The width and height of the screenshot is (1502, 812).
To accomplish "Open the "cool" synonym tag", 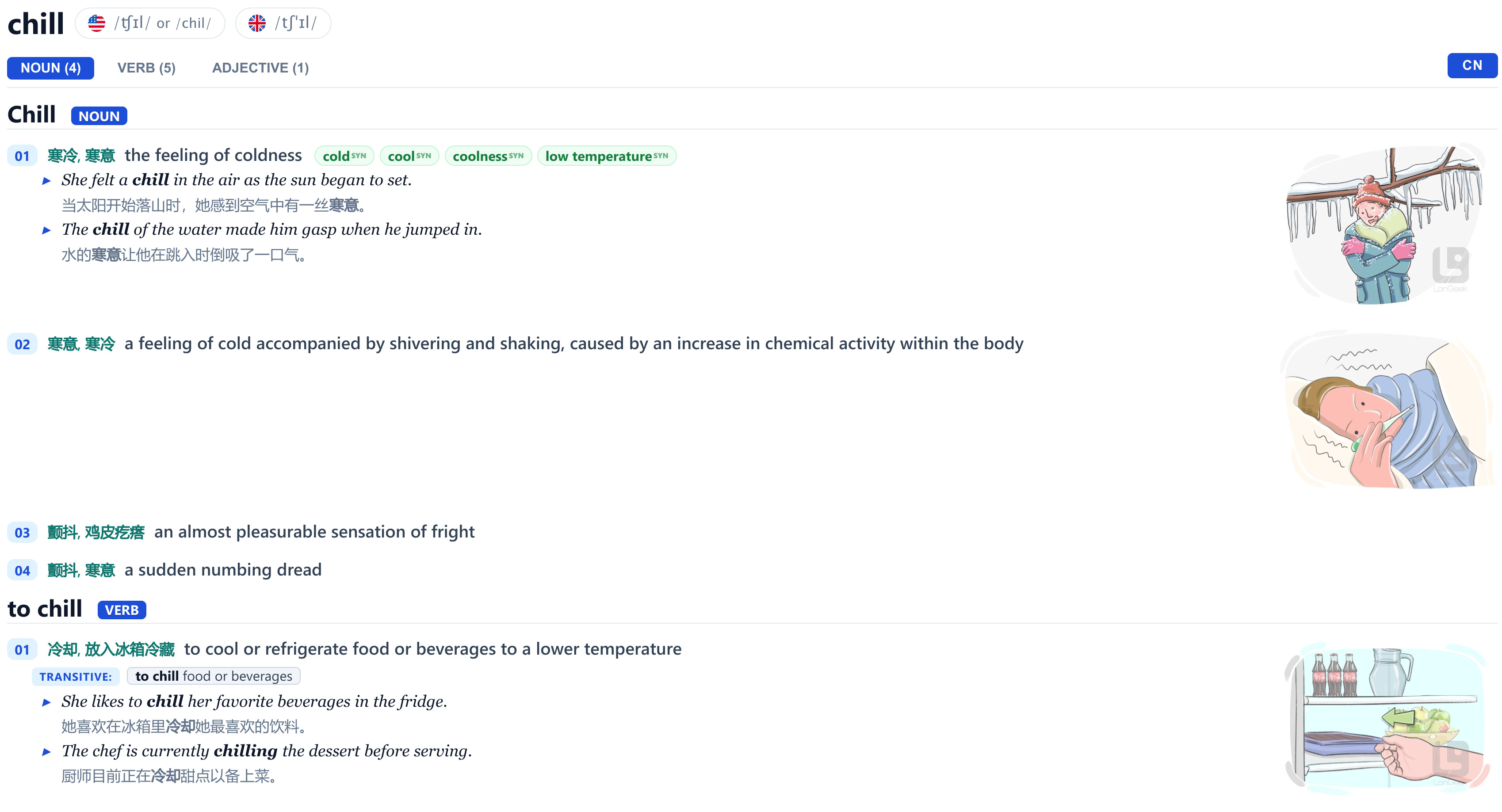I will (x=409, y=156).
